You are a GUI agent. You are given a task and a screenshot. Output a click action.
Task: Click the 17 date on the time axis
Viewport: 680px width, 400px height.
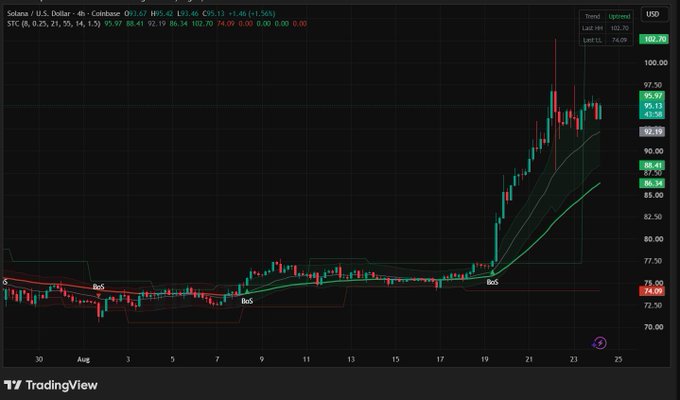440,359
